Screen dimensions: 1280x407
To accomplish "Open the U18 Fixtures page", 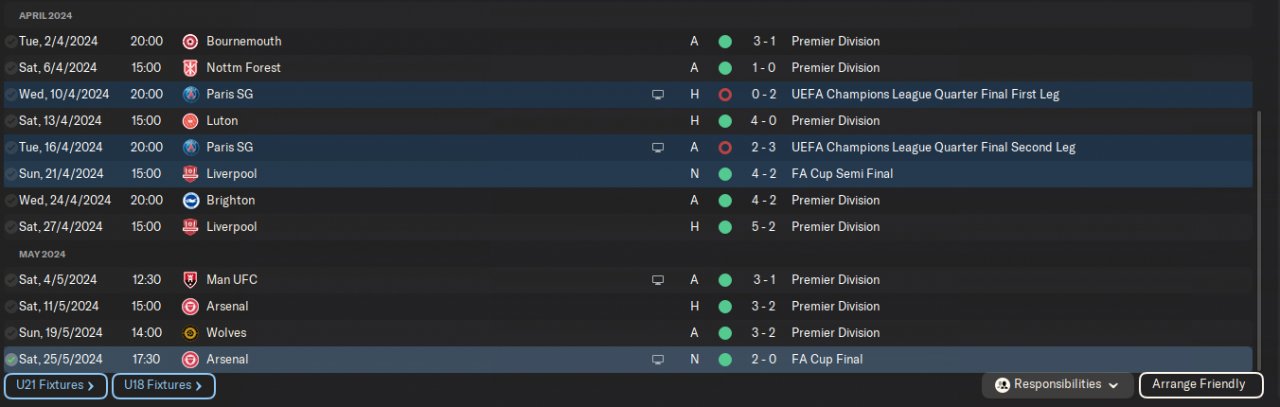I will pos(163,385).
